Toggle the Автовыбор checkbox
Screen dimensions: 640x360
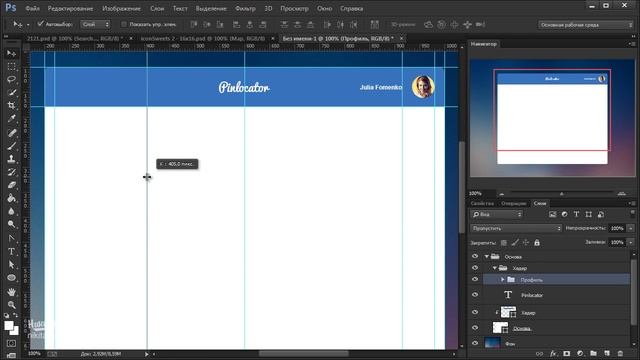(40, 24)
